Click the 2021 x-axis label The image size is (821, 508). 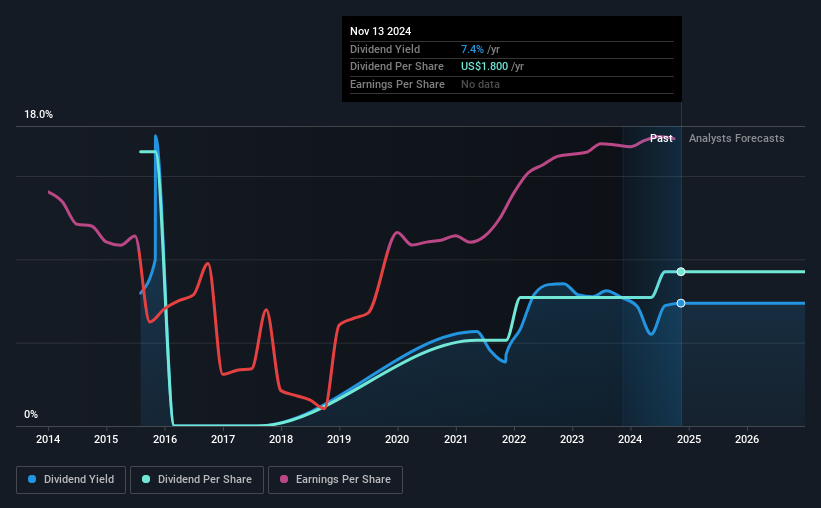(456, 439)
